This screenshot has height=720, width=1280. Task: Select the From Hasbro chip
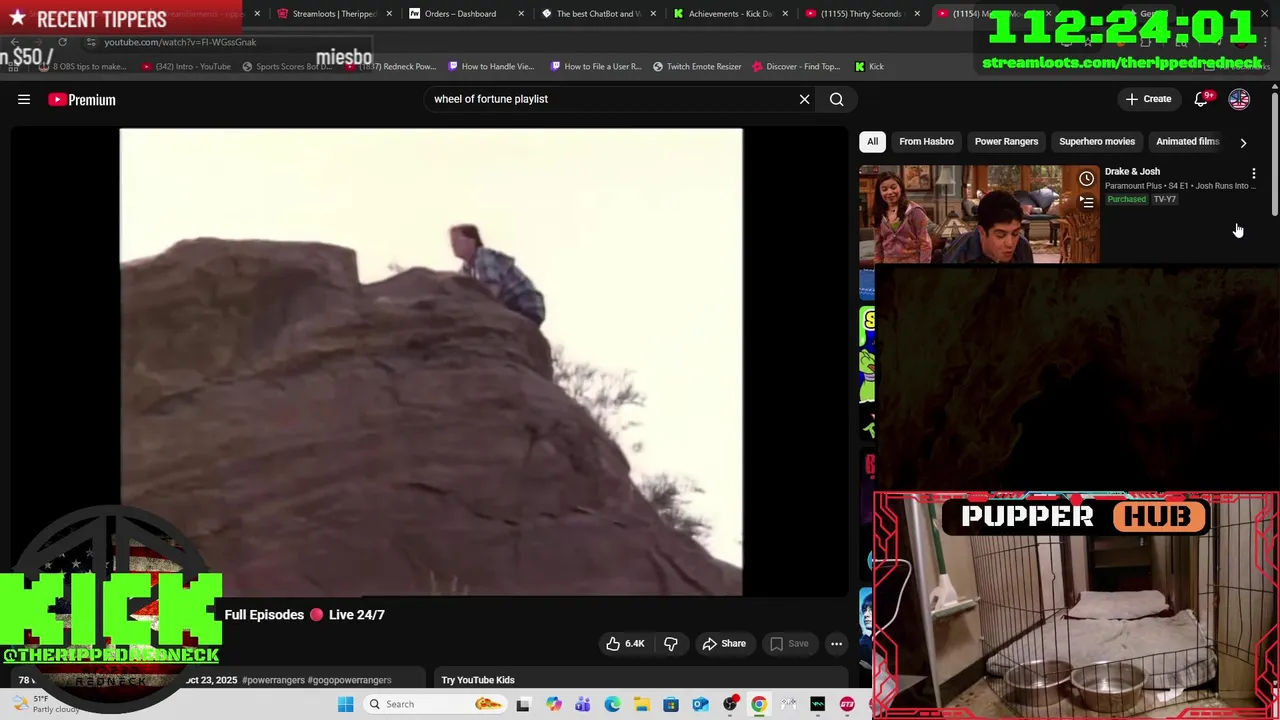926,141
